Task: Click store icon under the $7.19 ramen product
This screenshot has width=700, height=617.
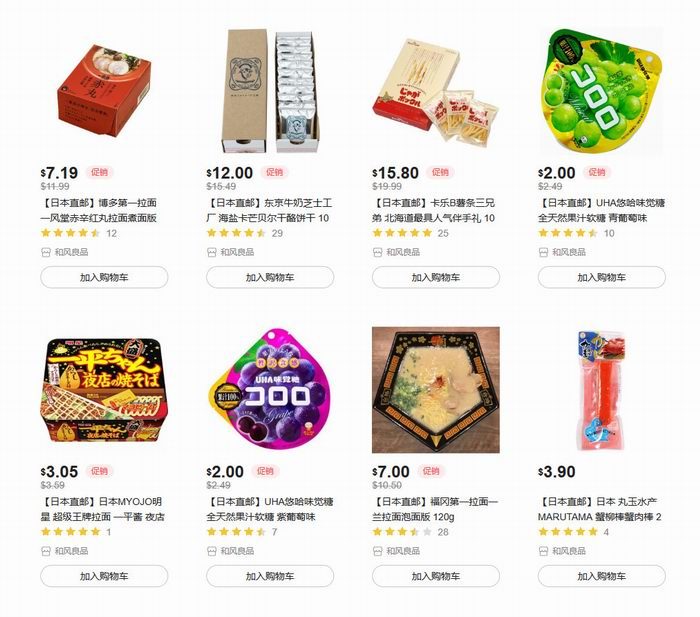Action: tap(46, 253)
